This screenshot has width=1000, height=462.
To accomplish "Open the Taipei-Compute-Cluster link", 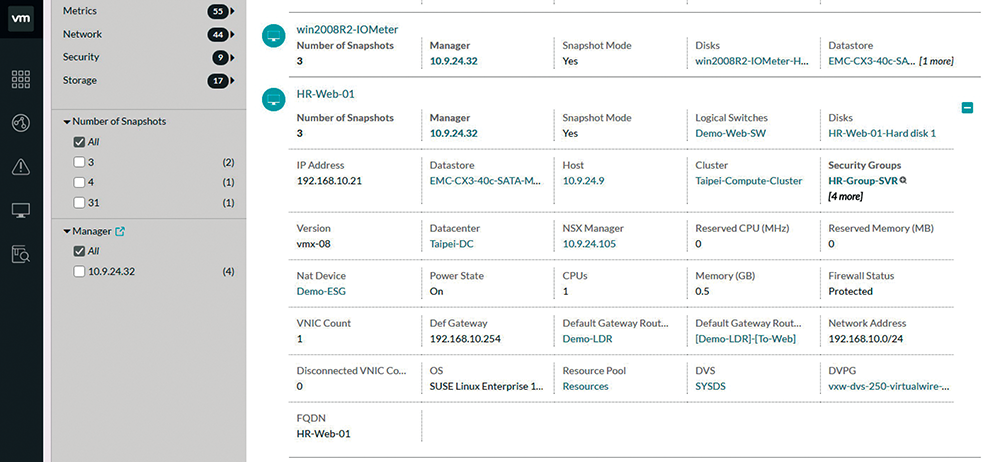I will pos(749,181).
